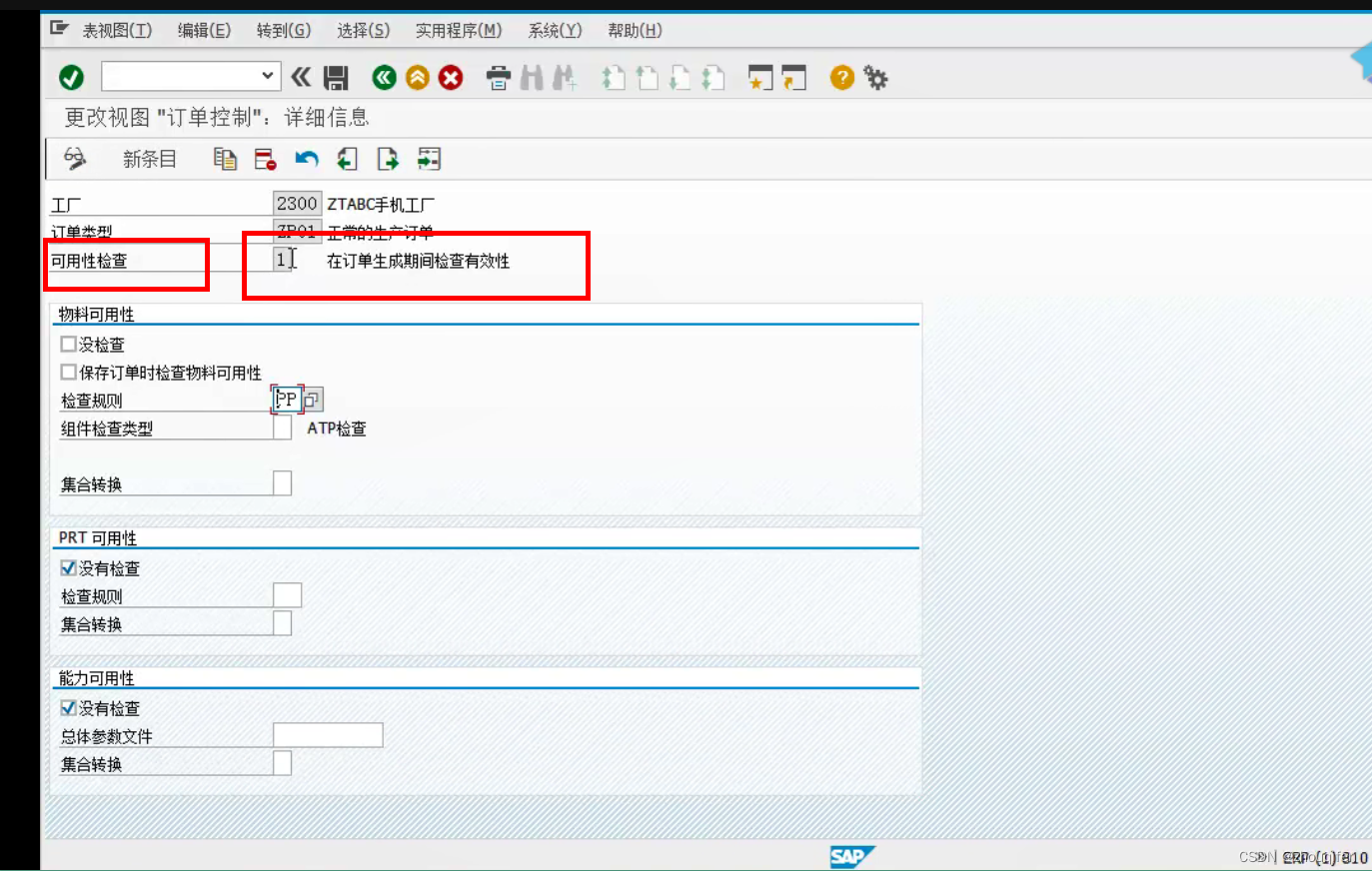1372x874 pixels.
Task: Click the Next Page icon
Action: pyautogui.click(x=680, y=77)
